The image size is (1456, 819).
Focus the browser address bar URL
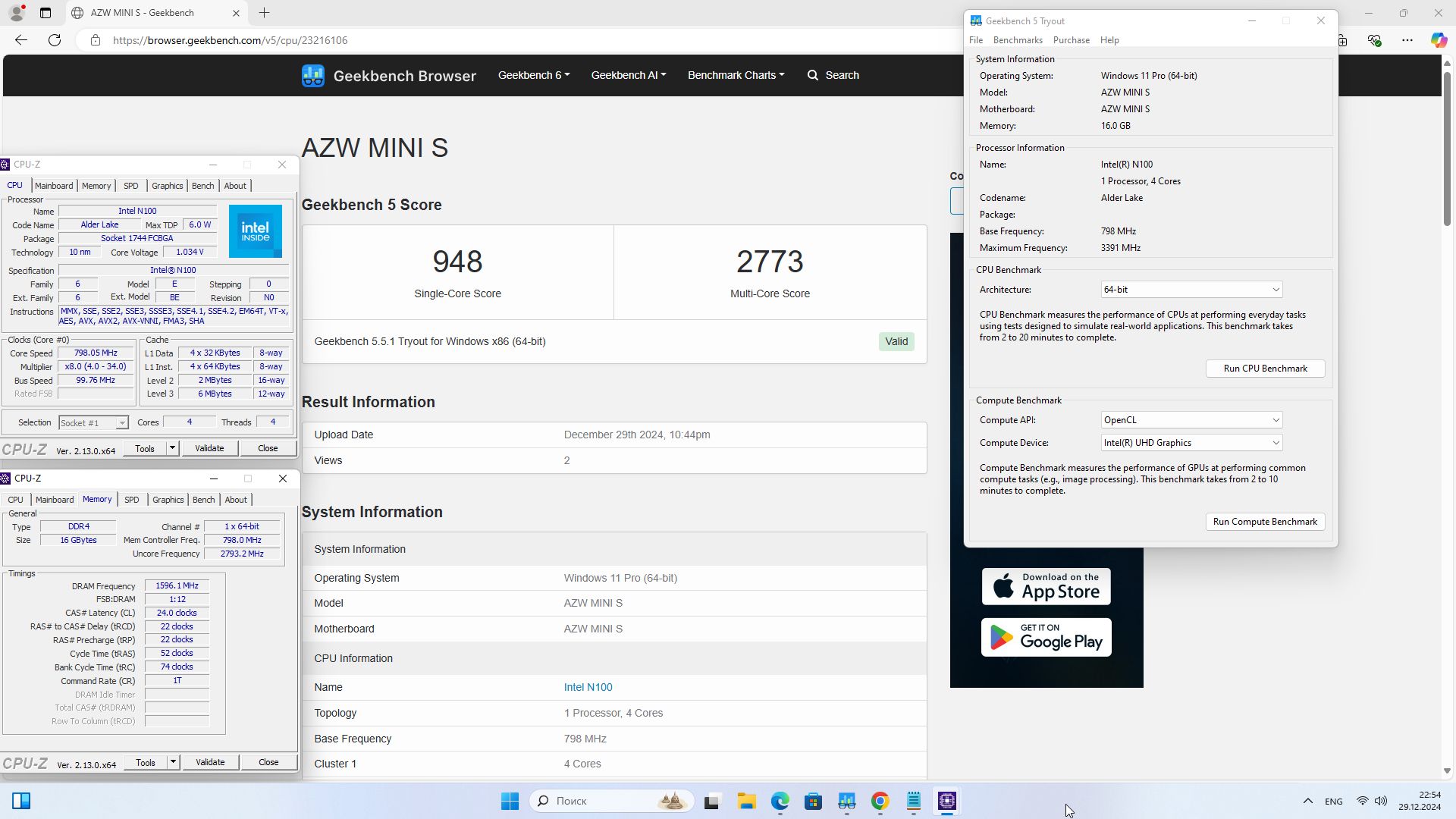230,40
